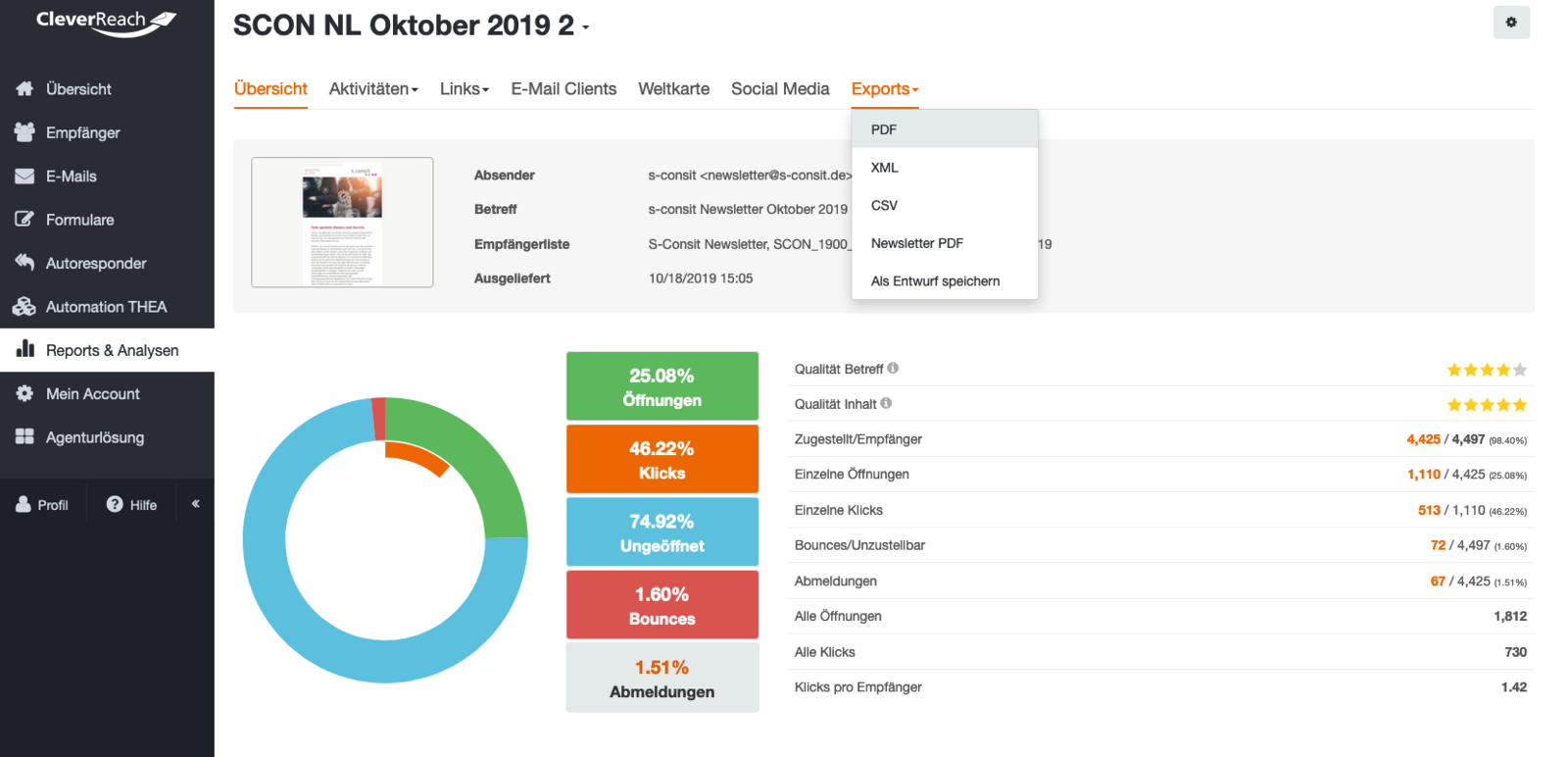Click the Automation THEA cubes icon
The image size is (1568, 757).
point(24,307)
